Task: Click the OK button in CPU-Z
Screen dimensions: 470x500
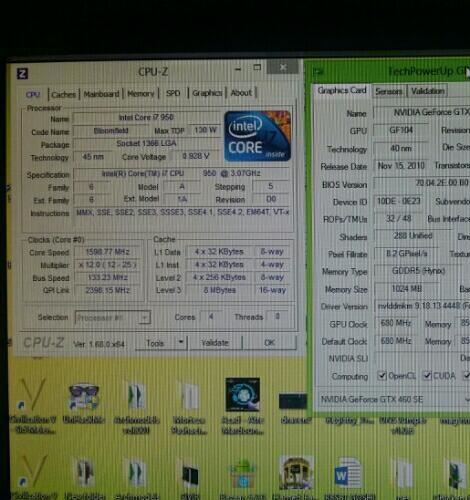Action: pyautogui.click(x=269, y=342)
